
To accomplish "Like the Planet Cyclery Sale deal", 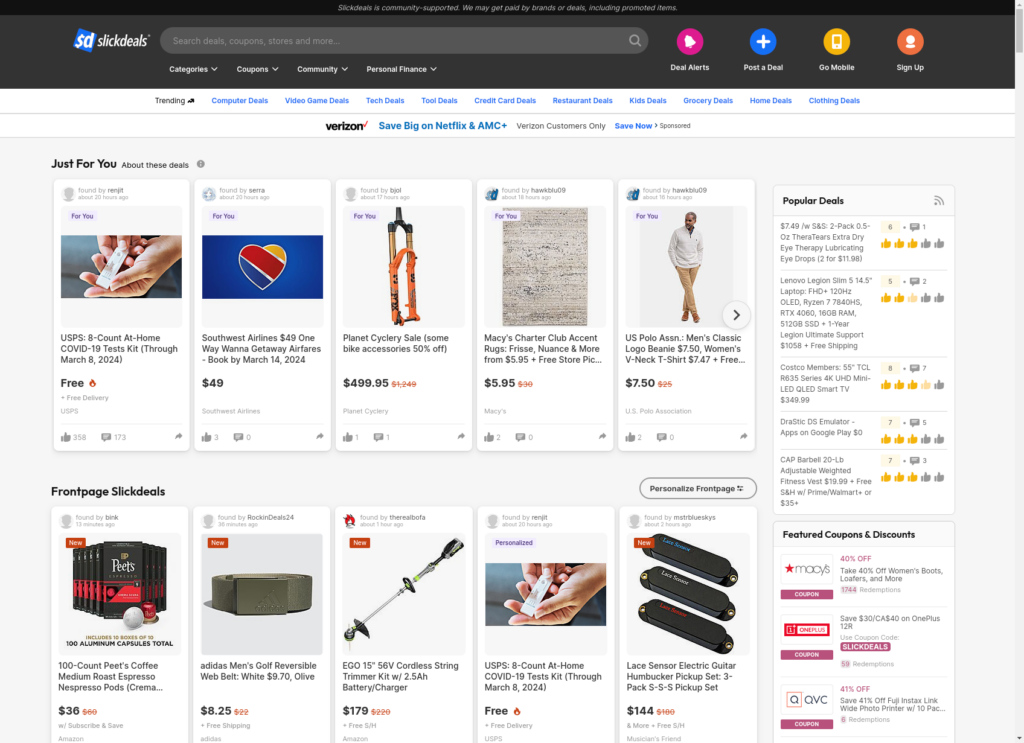I will coord(347,437).
